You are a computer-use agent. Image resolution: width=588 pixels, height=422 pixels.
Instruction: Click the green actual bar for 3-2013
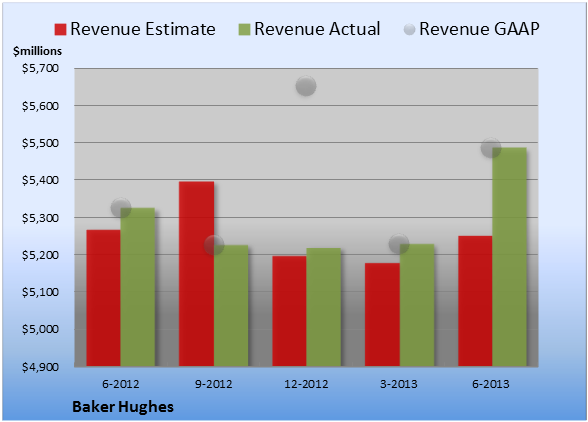tap(417, 305)
